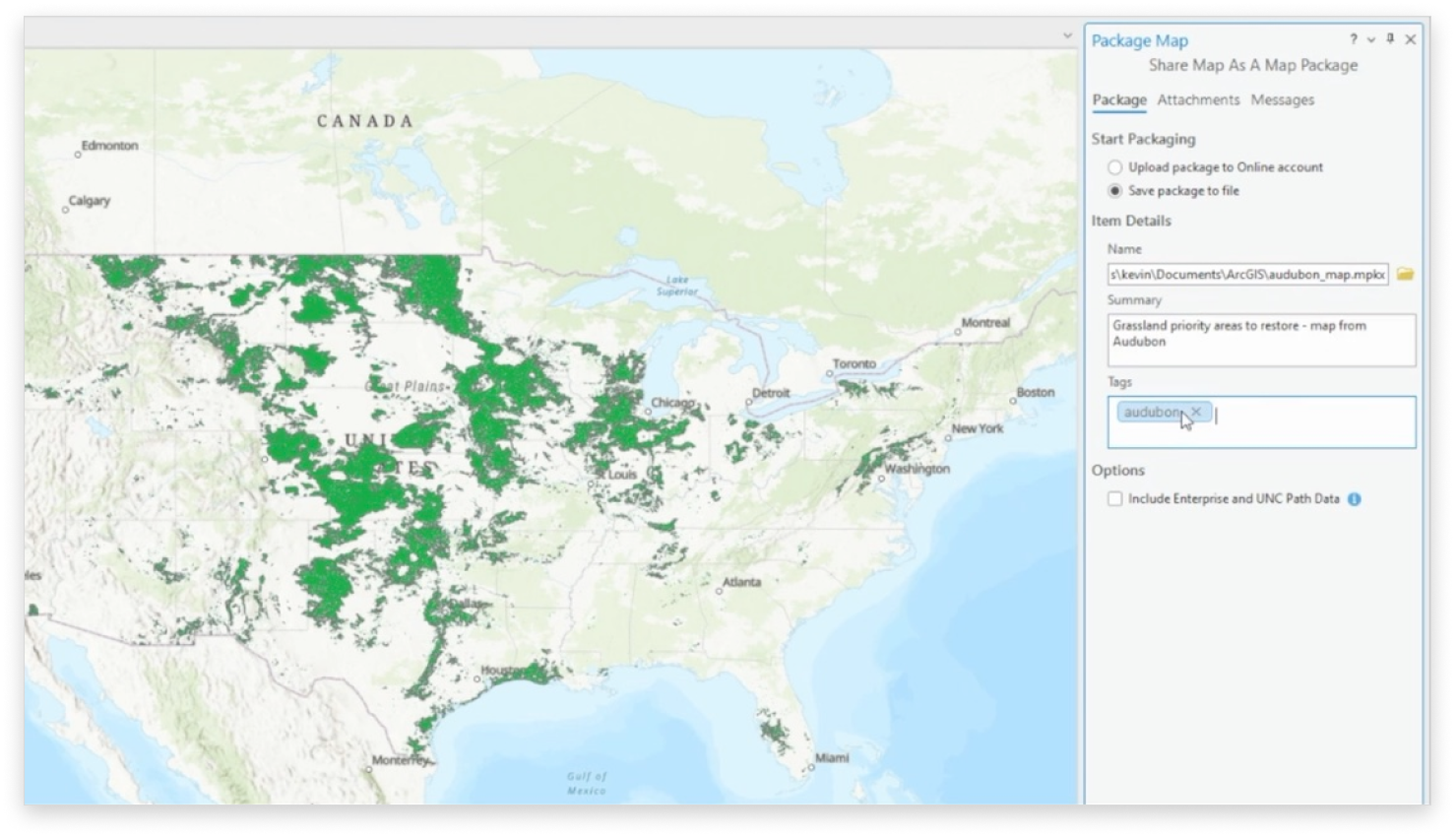Click into the Summary text box
This screenshot has height=837, width=1456.
pos(1261,340)
